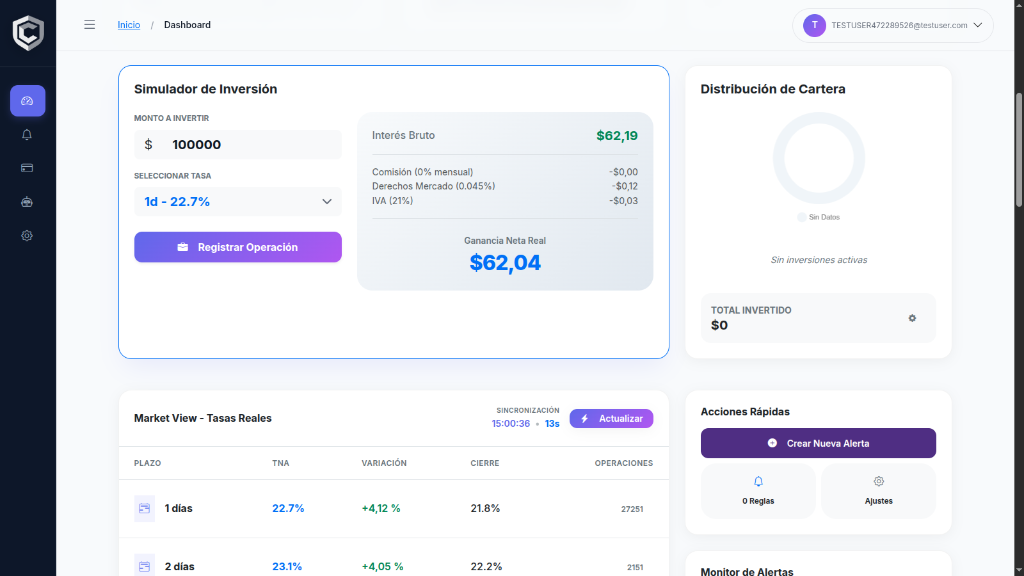Viewport: 1024px width, 576px height.
Task: Open the dashboard speedometer sidebar icon
Action: point(27,101)
